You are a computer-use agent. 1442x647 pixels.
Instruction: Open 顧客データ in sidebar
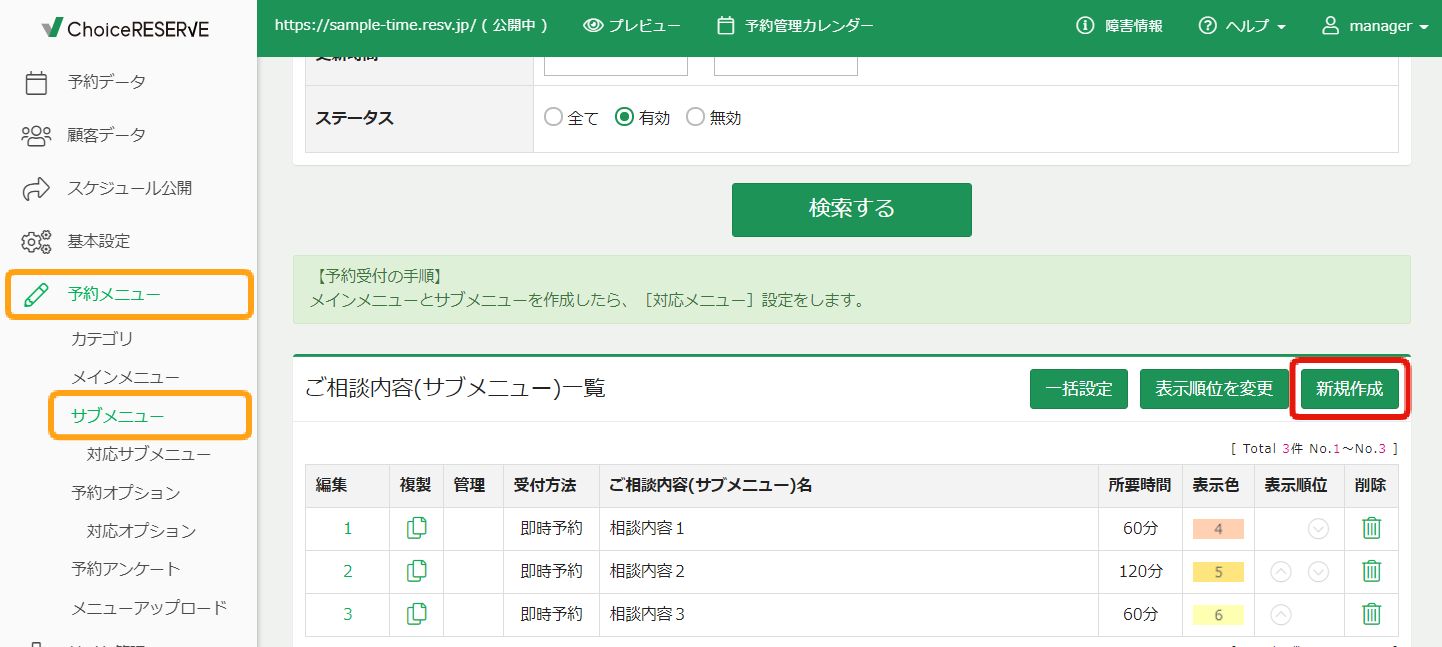point(106,135)
